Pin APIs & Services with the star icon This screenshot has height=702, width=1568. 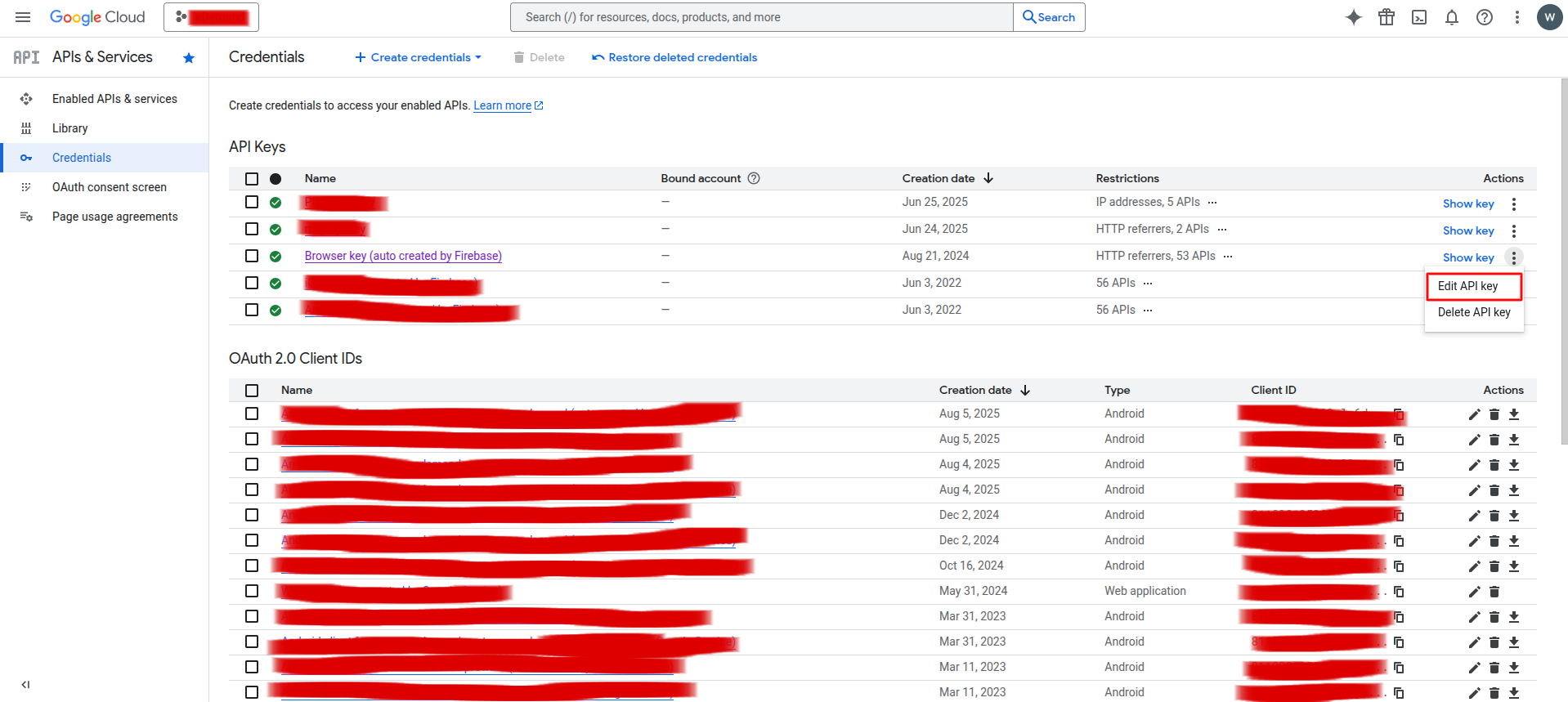click(x=189, y=57)
